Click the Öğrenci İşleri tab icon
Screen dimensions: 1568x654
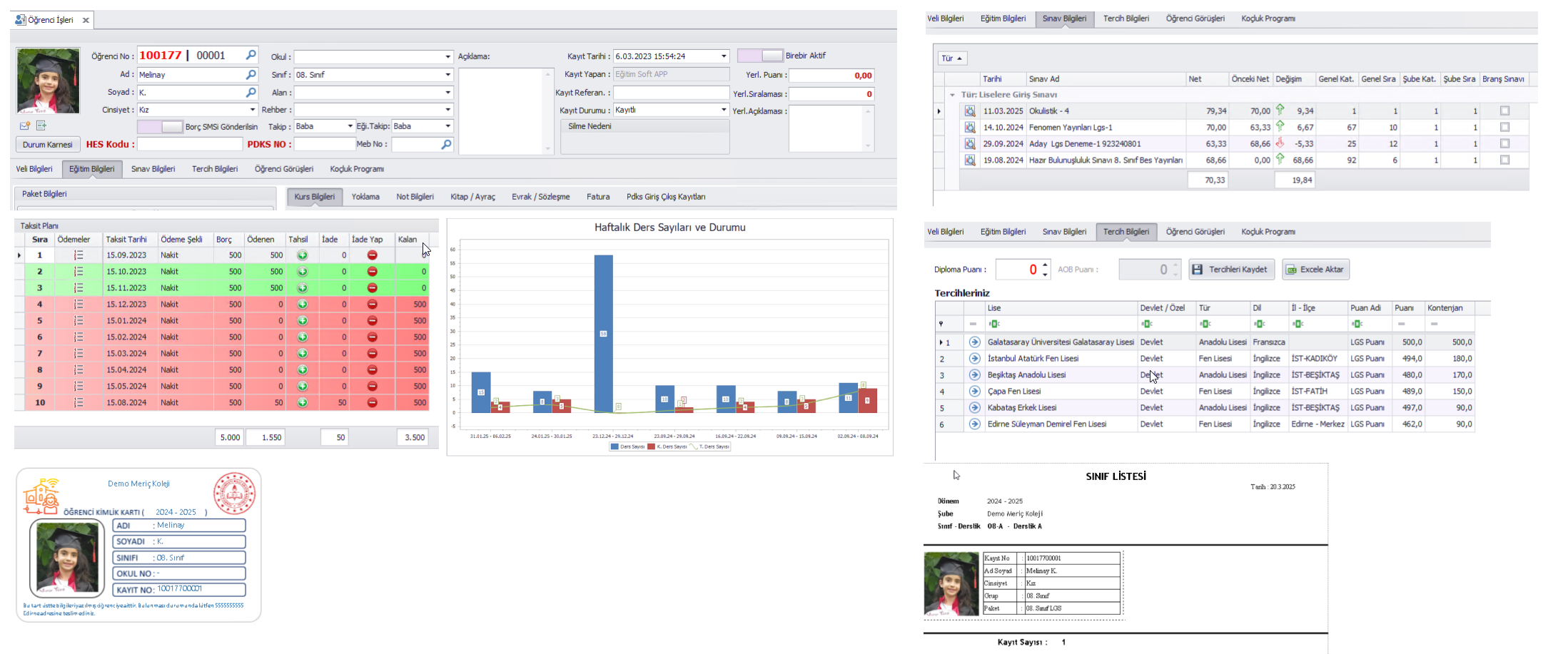[21, 20]
